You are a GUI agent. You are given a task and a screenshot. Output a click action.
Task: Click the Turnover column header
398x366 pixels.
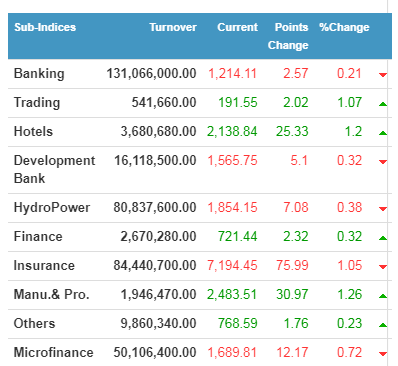[173, 27]
